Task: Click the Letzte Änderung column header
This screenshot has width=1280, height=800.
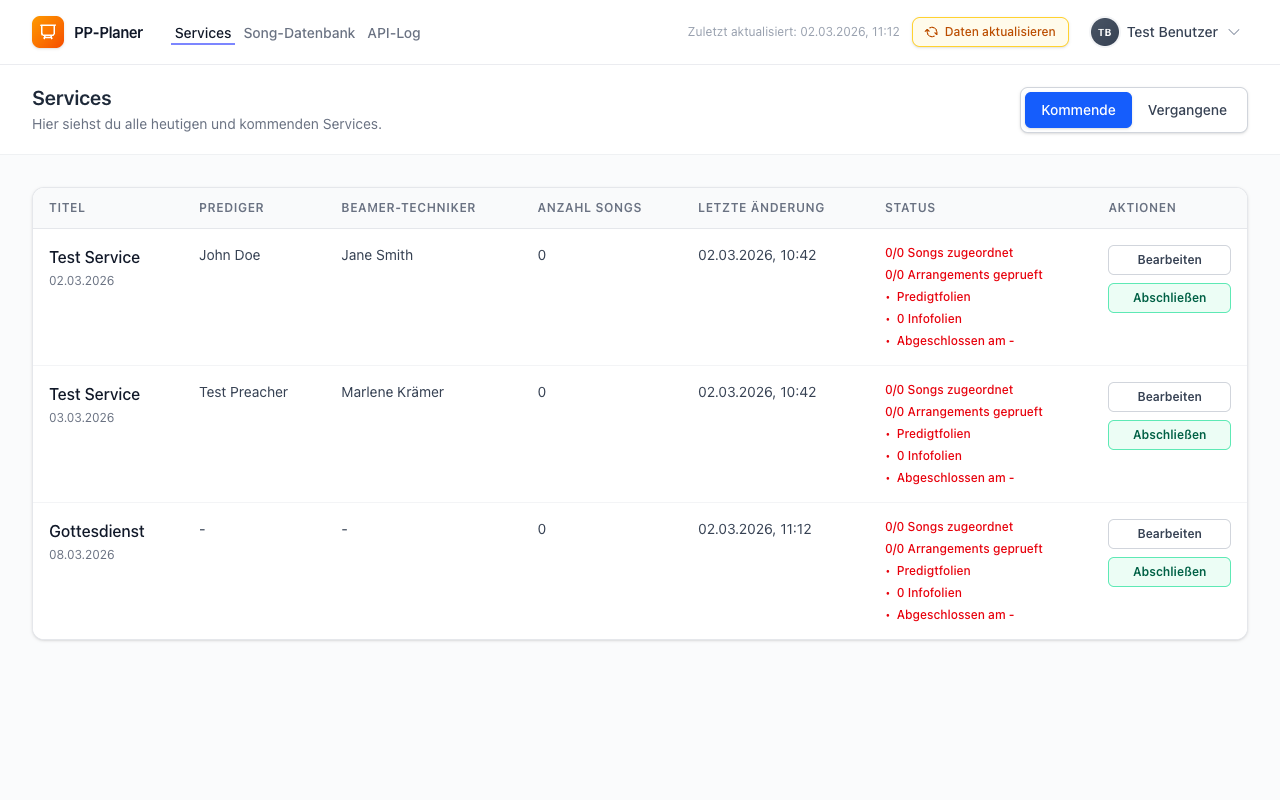Action: click(761, 208)
